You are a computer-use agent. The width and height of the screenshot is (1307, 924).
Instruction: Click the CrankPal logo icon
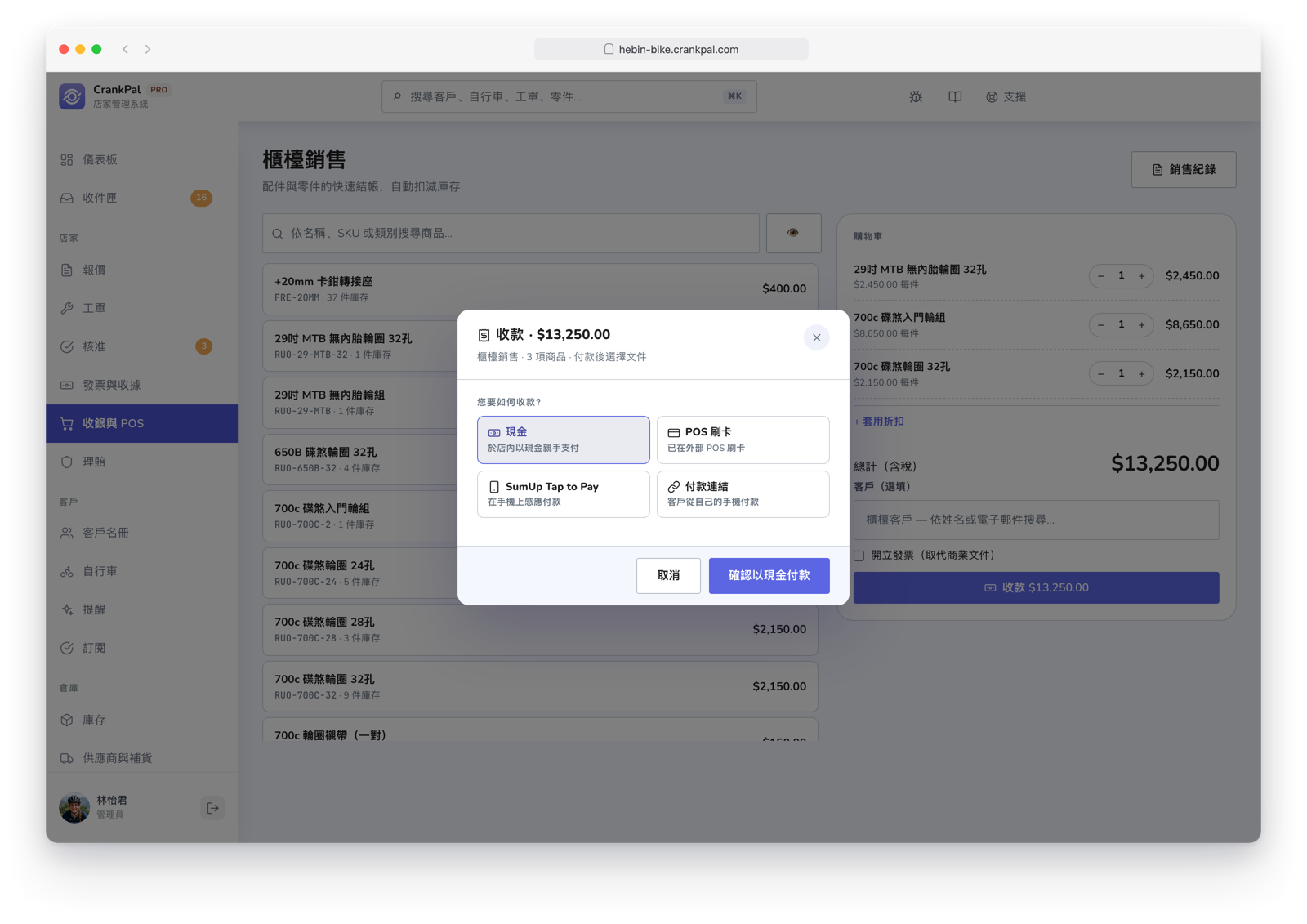coord(72,96)
